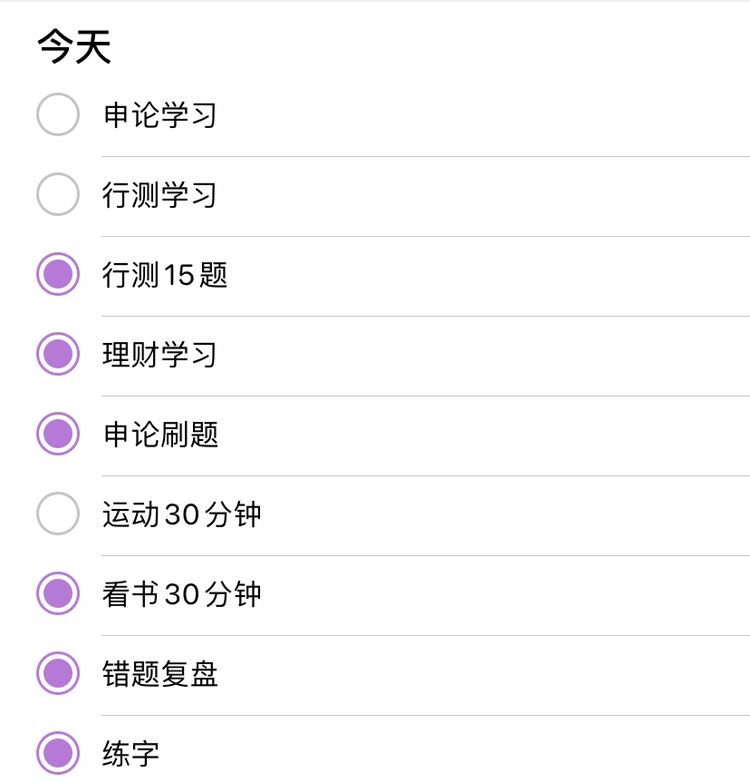
Task: Uncheck the 行测15题 completed circle
Action: coord(58,274)
